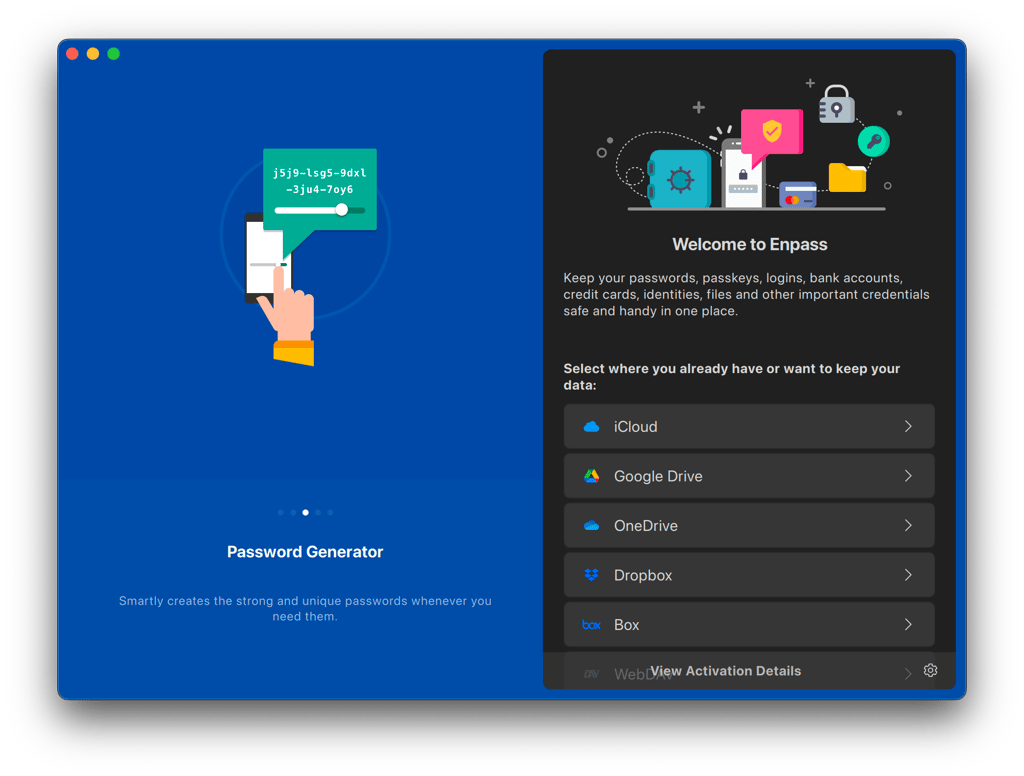The height and width of the screenshot is (776, 1024).
Task: Minimize window using yellow button
Action: point(93,54)
